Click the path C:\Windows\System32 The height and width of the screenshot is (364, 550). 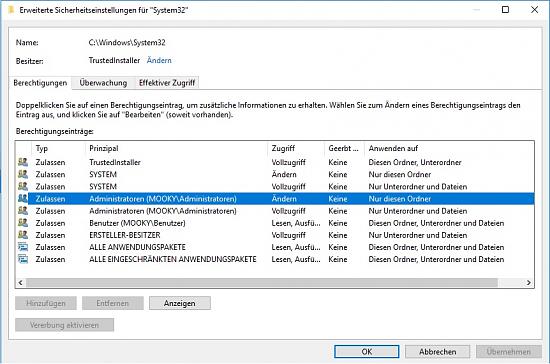127,42
